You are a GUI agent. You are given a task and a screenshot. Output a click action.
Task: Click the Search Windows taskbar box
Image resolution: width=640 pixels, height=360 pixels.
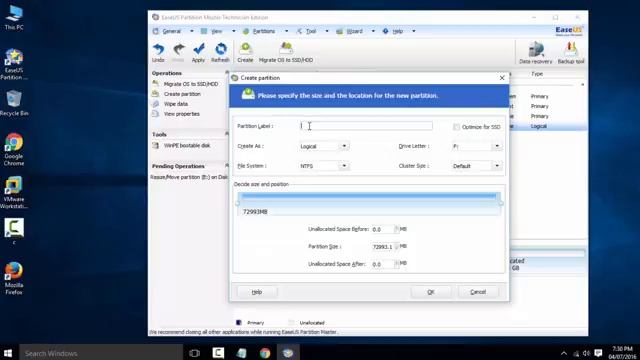pos(101,353)
